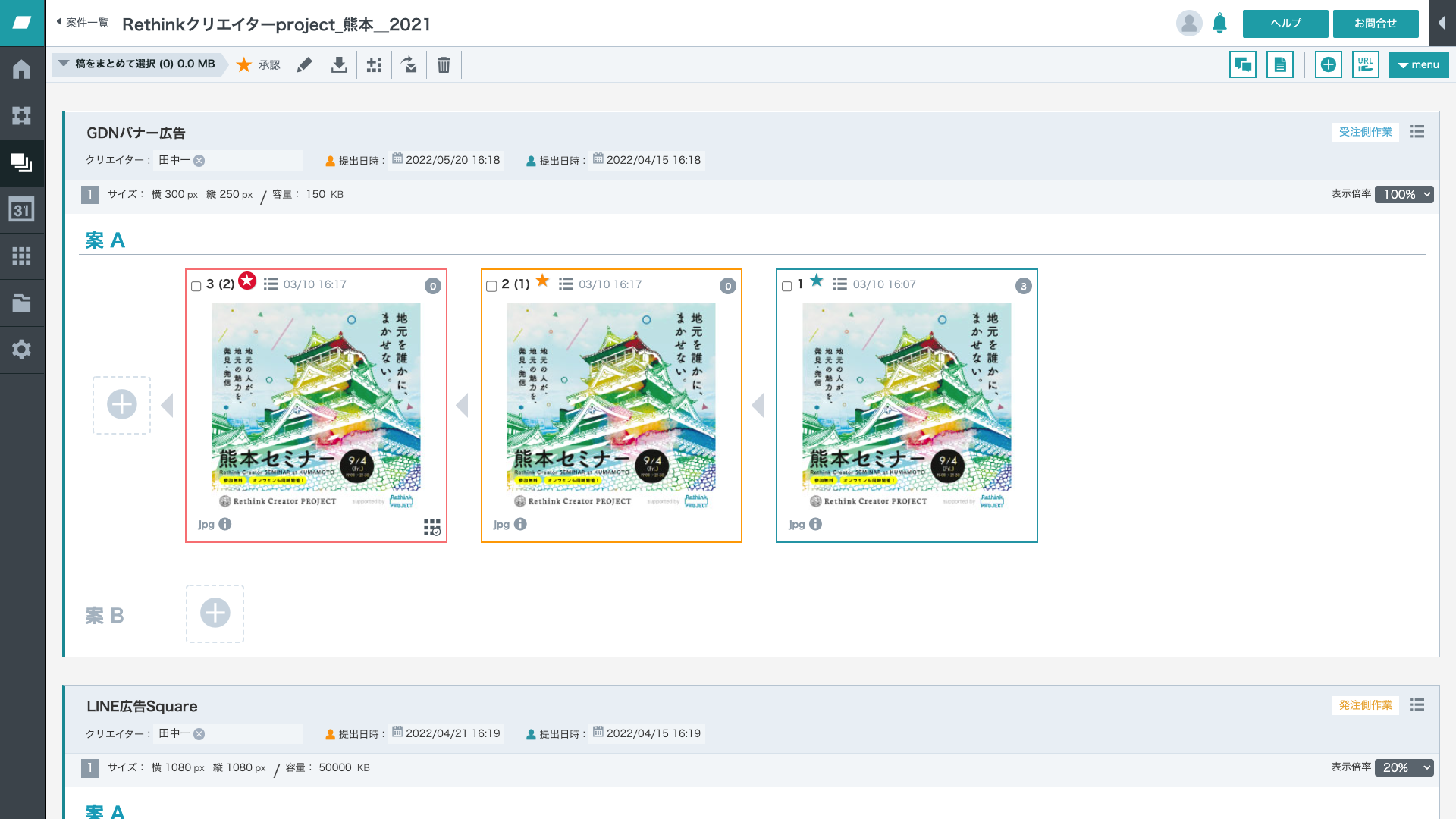Viewport: 1456px width, 819px height.
Task: Click the left arrow before draft 3 (2)
Action: [167, 406]
